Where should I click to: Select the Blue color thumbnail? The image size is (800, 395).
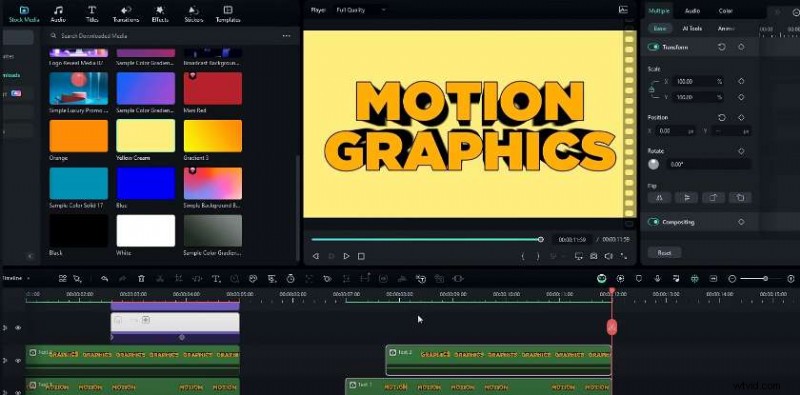pos(146,183)
